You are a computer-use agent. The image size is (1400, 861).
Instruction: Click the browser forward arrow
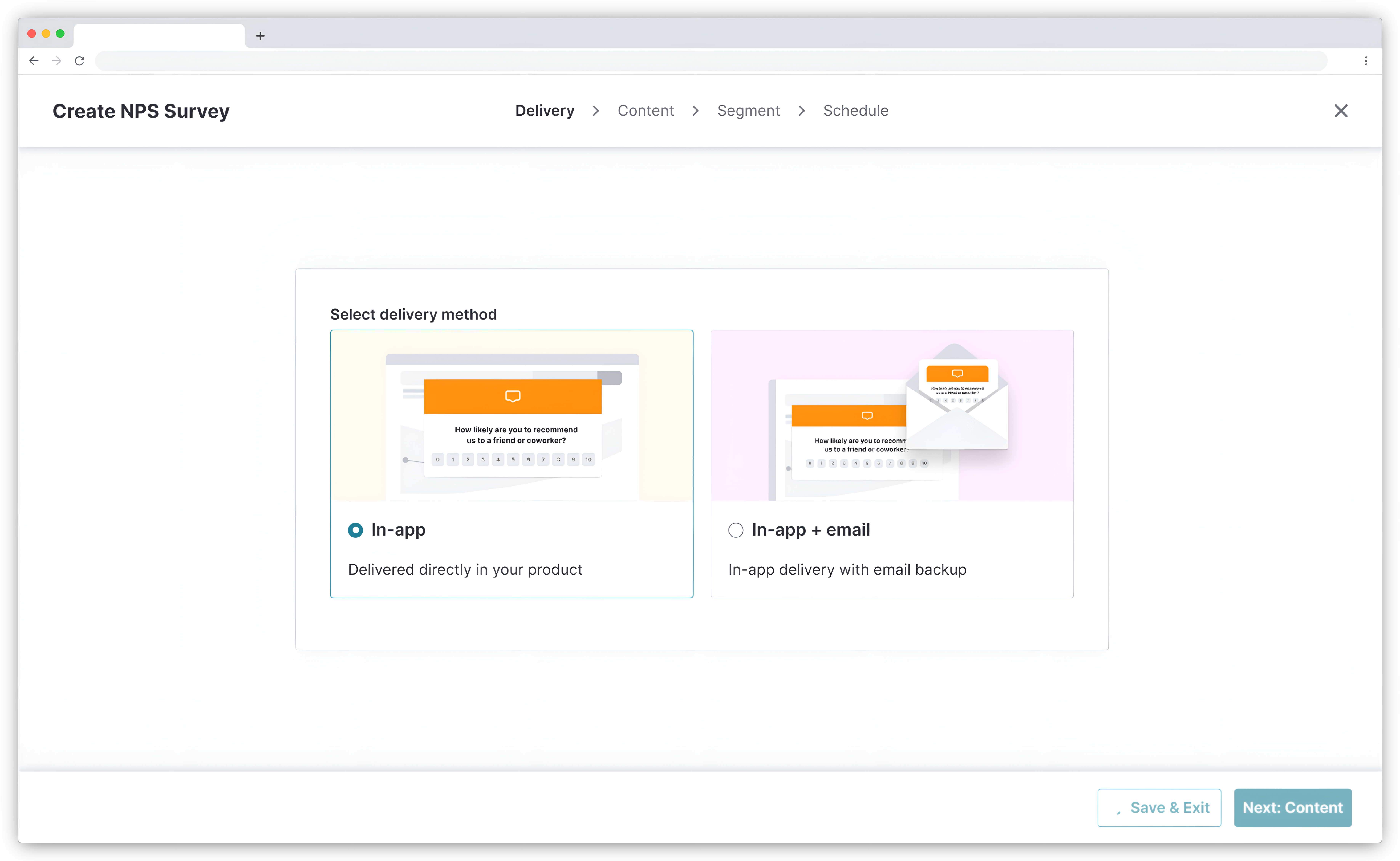(56, 61)
